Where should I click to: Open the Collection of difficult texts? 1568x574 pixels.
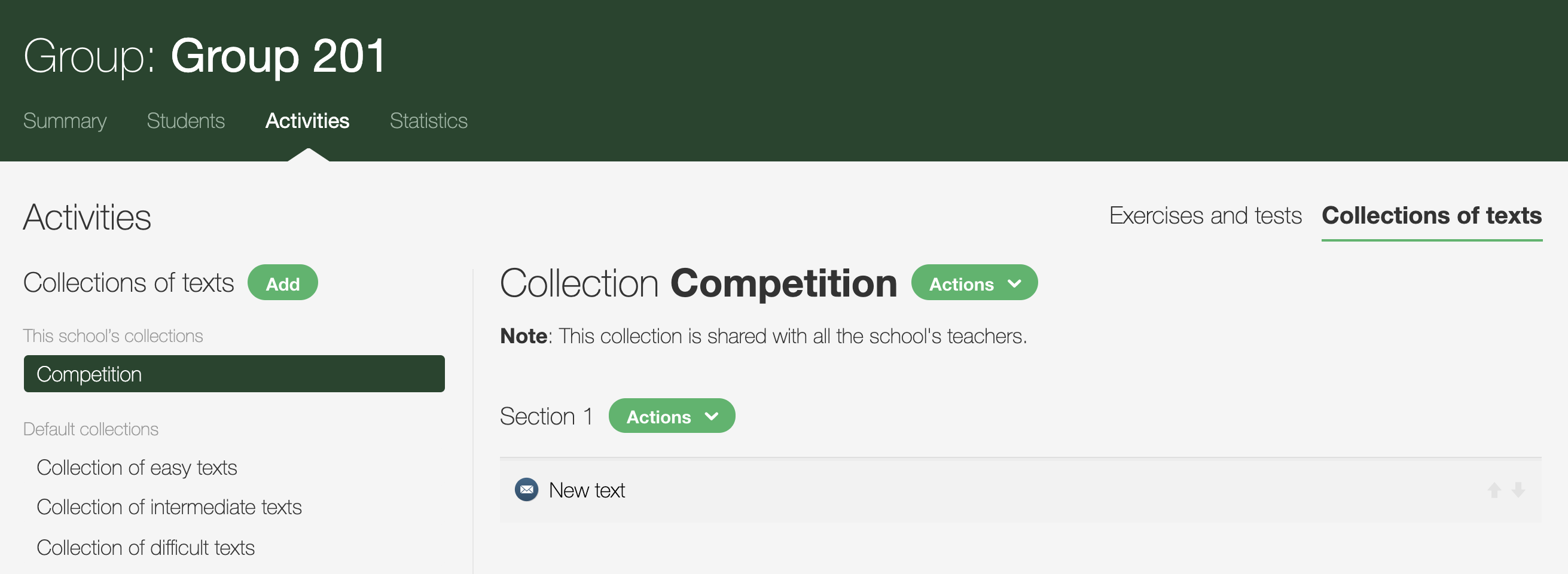[145, 546]
